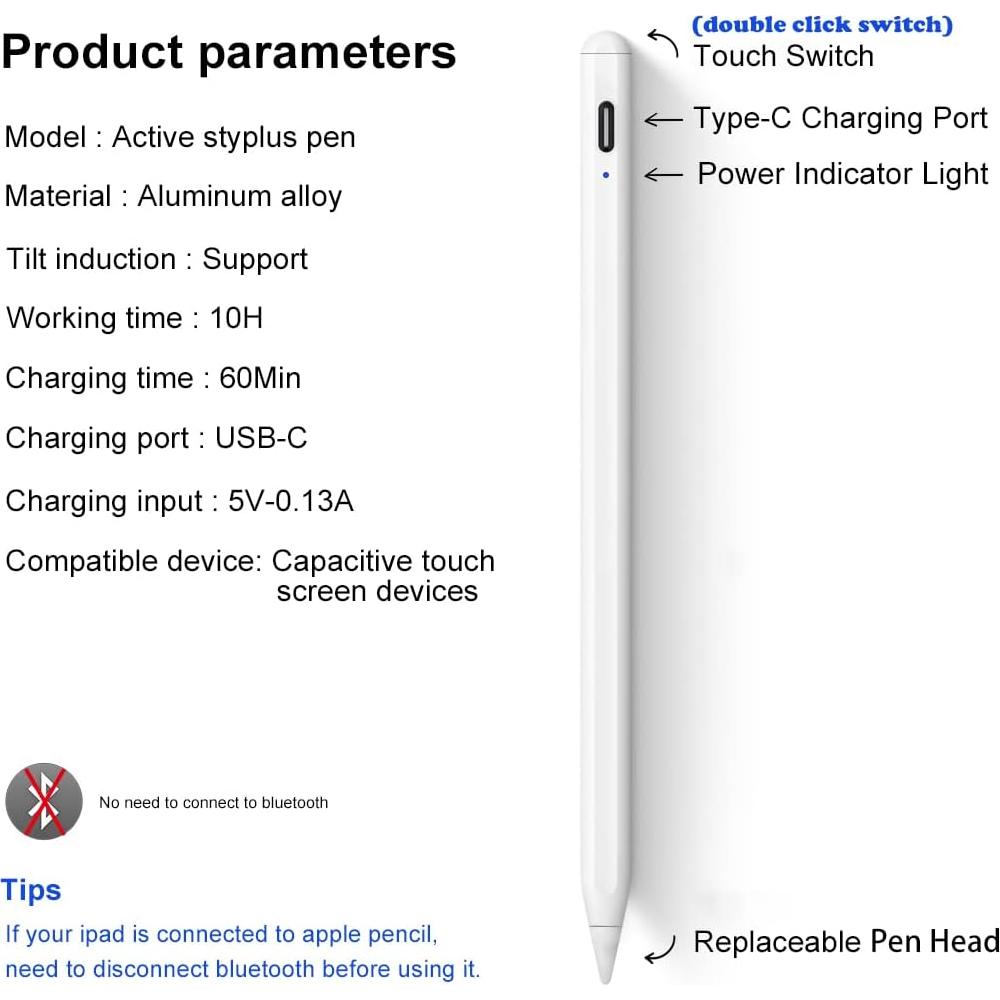
Task: Click the curved arrow beside Touch Switch
Action: coord(663,43)
